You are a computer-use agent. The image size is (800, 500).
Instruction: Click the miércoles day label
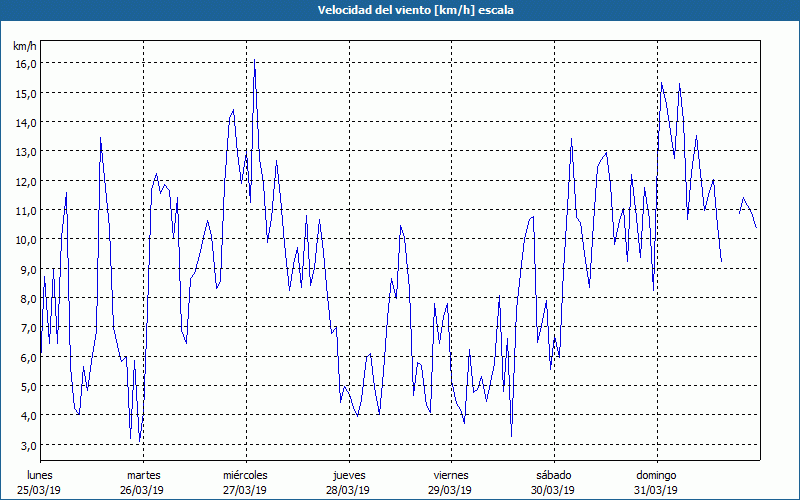(x=245, y=475)
